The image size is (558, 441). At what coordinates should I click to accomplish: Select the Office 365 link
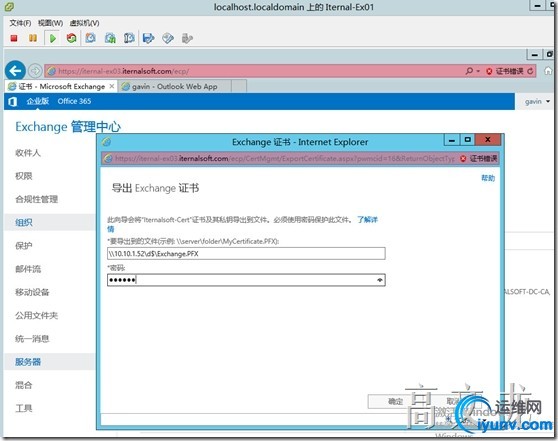click(74, 101)
